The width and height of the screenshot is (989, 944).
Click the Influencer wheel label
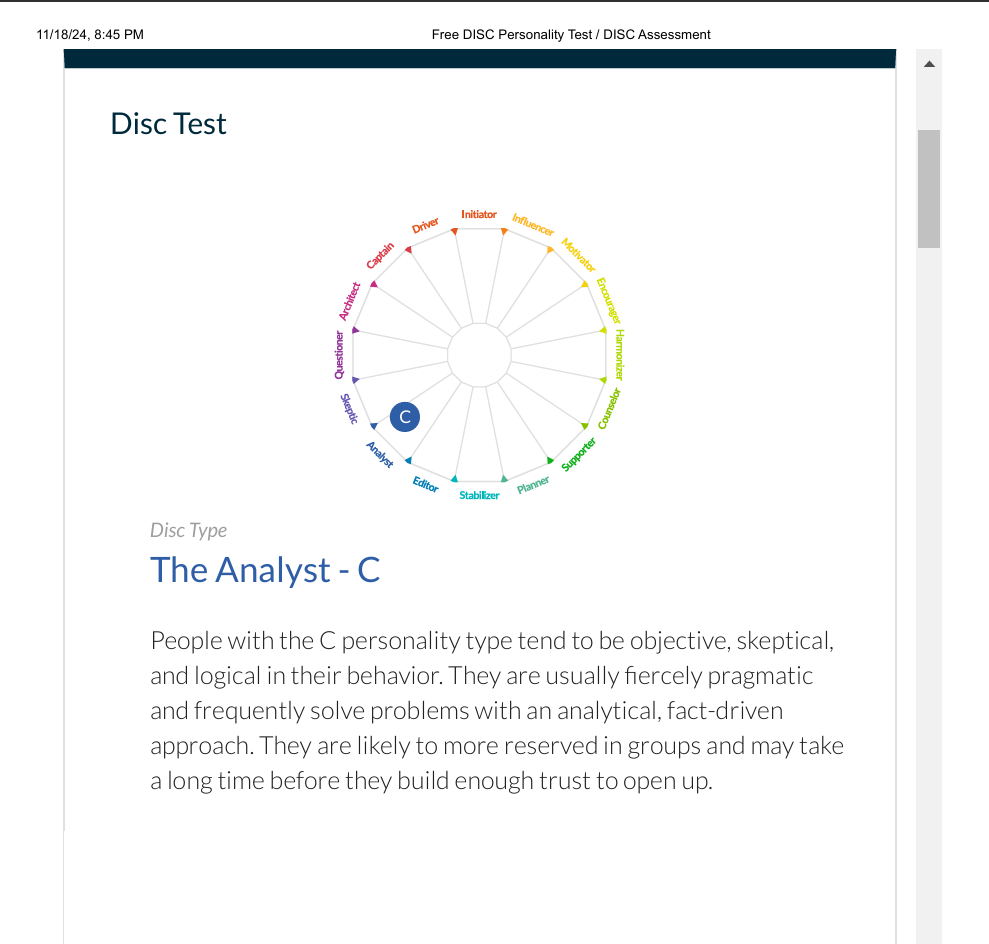[531, 224]
